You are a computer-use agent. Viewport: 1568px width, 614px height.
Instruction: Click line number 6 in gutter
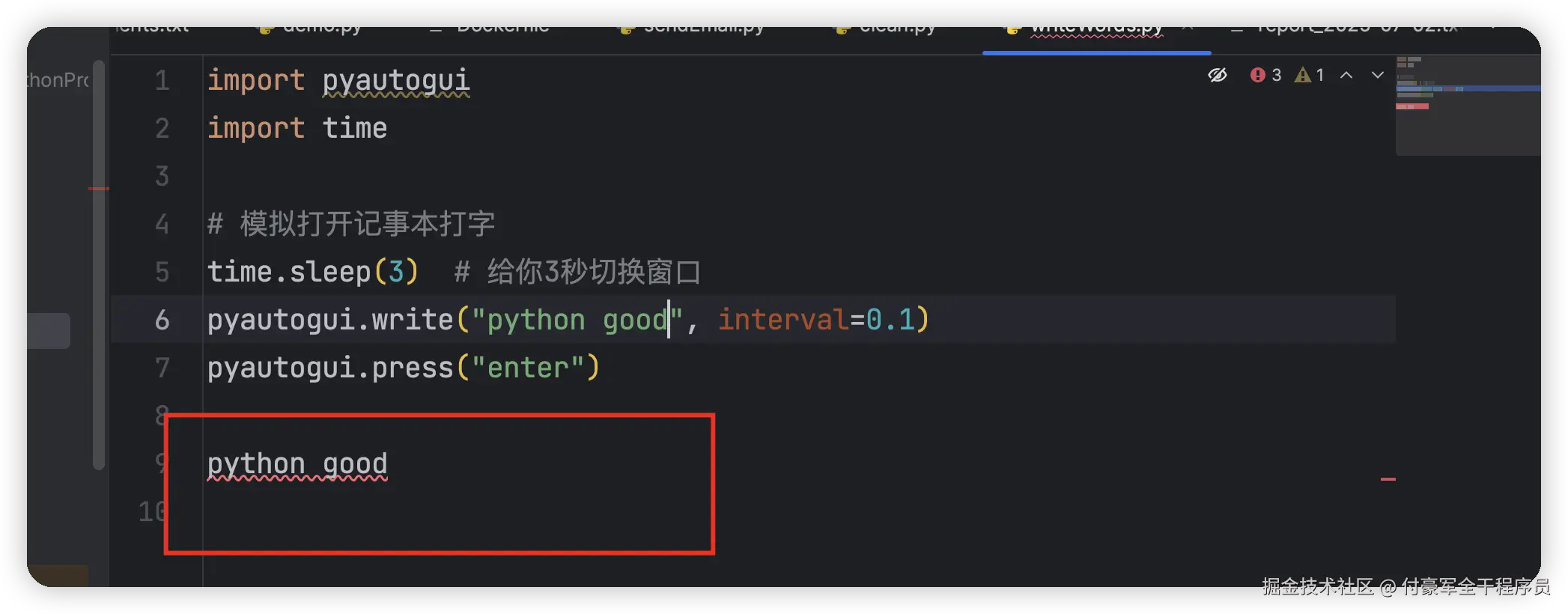pos(162,320)
